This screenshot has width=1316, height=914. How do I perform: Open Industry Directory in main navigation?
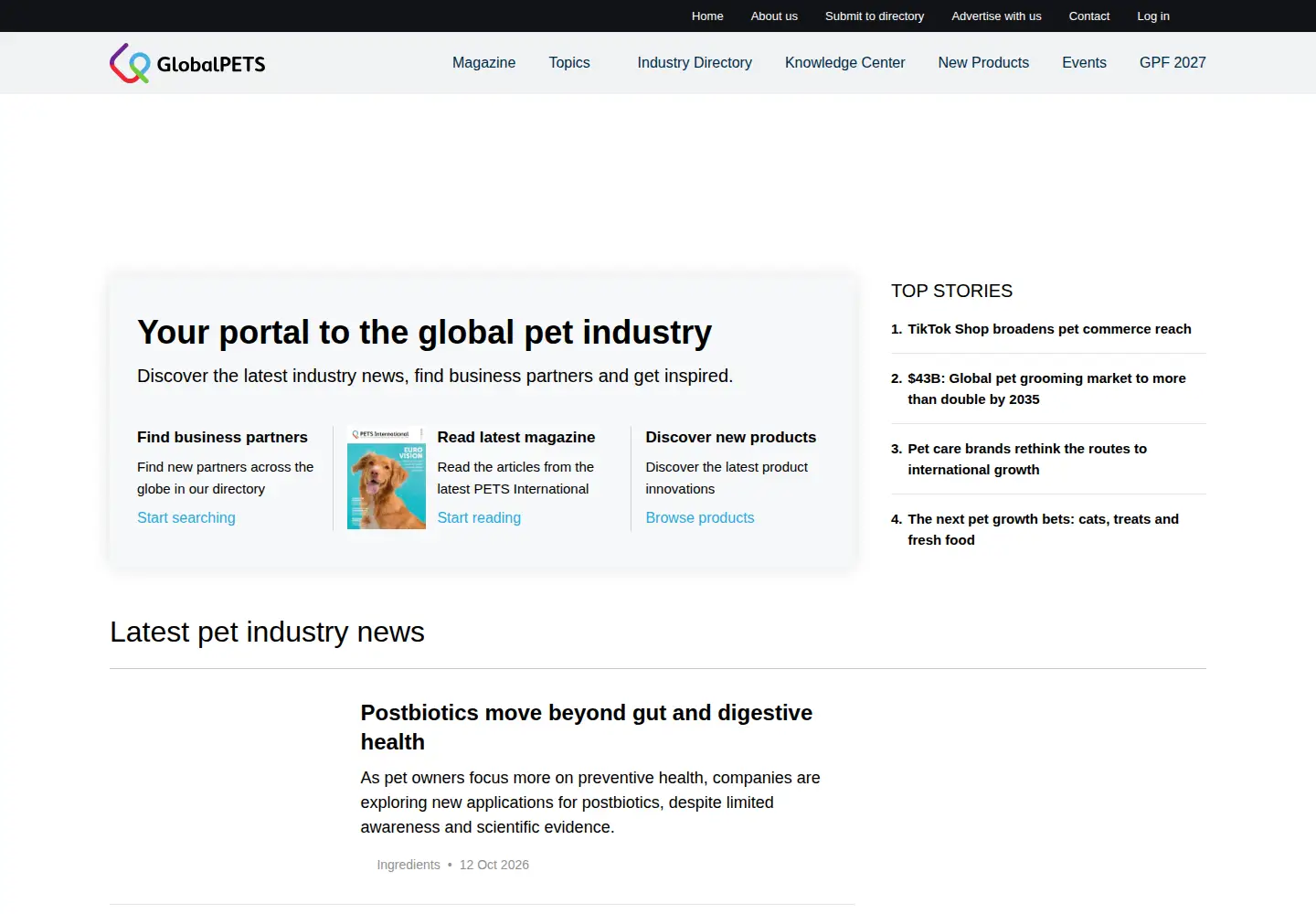click(x=695, y=63)
